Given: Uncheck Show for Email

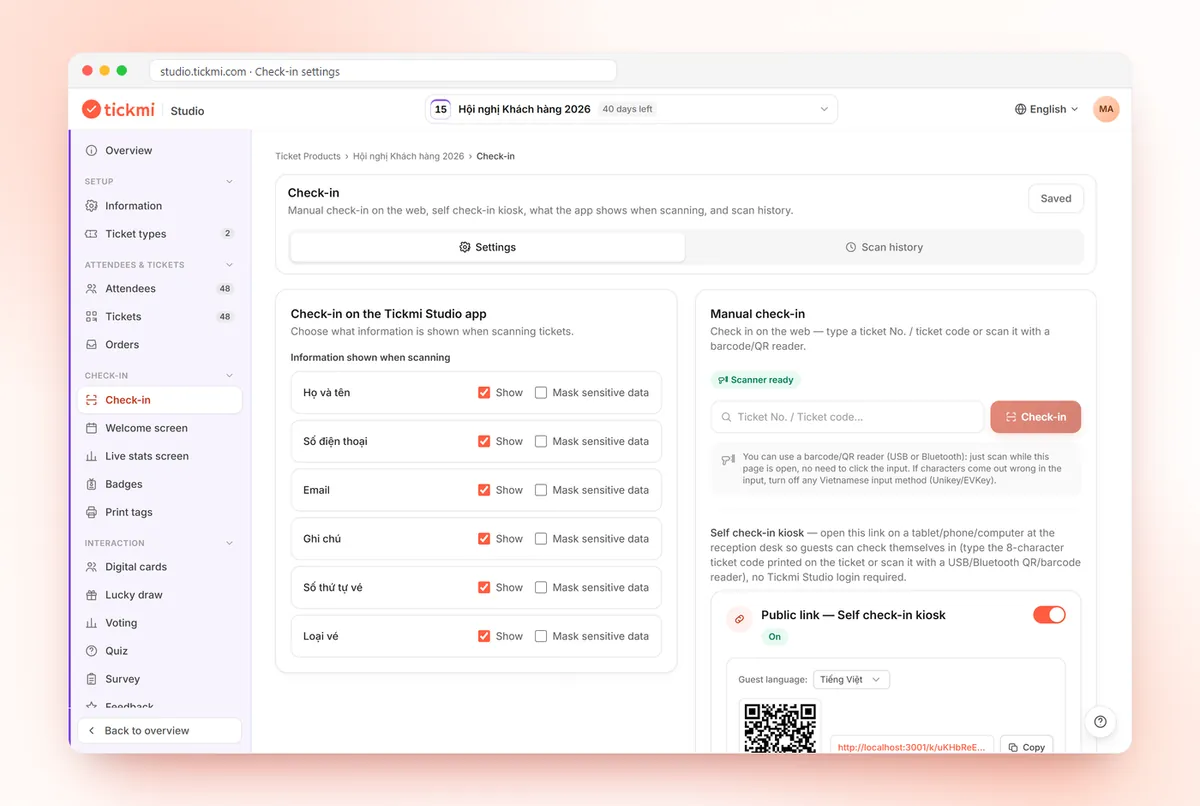Looking at the screenshot, I should pos(484,490).
